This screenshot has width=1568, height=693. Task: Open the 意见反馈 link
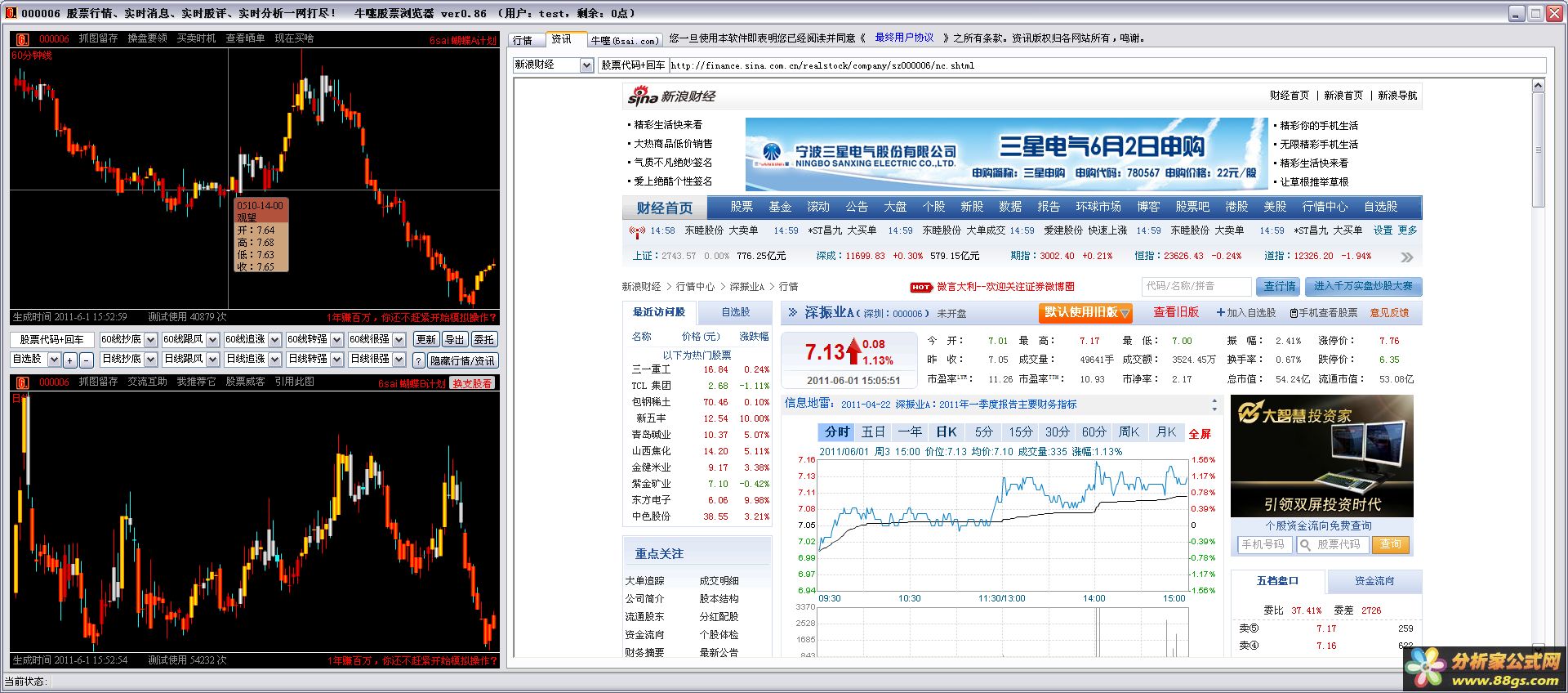pos(1389,313)
